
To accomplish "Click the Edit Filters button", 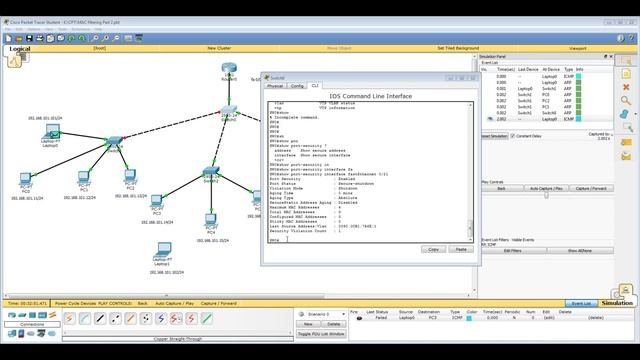I will [513, 251].
